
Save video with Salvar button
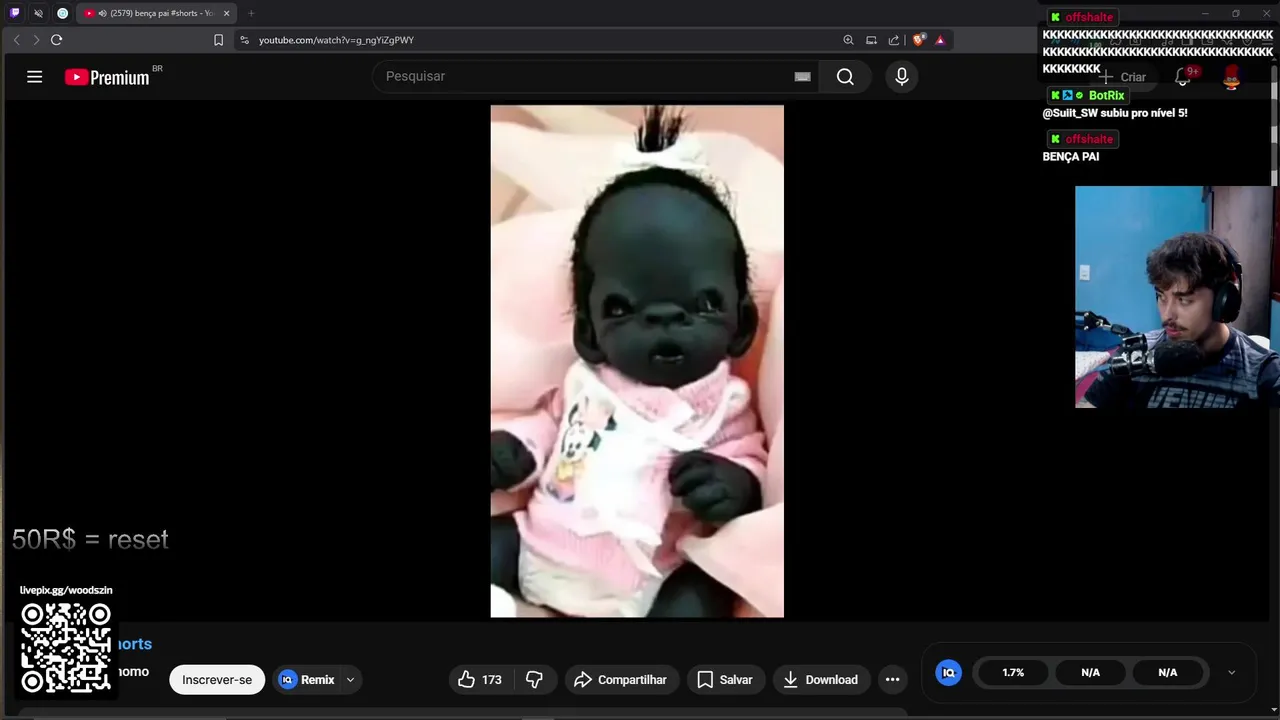[x=724, y=680]
